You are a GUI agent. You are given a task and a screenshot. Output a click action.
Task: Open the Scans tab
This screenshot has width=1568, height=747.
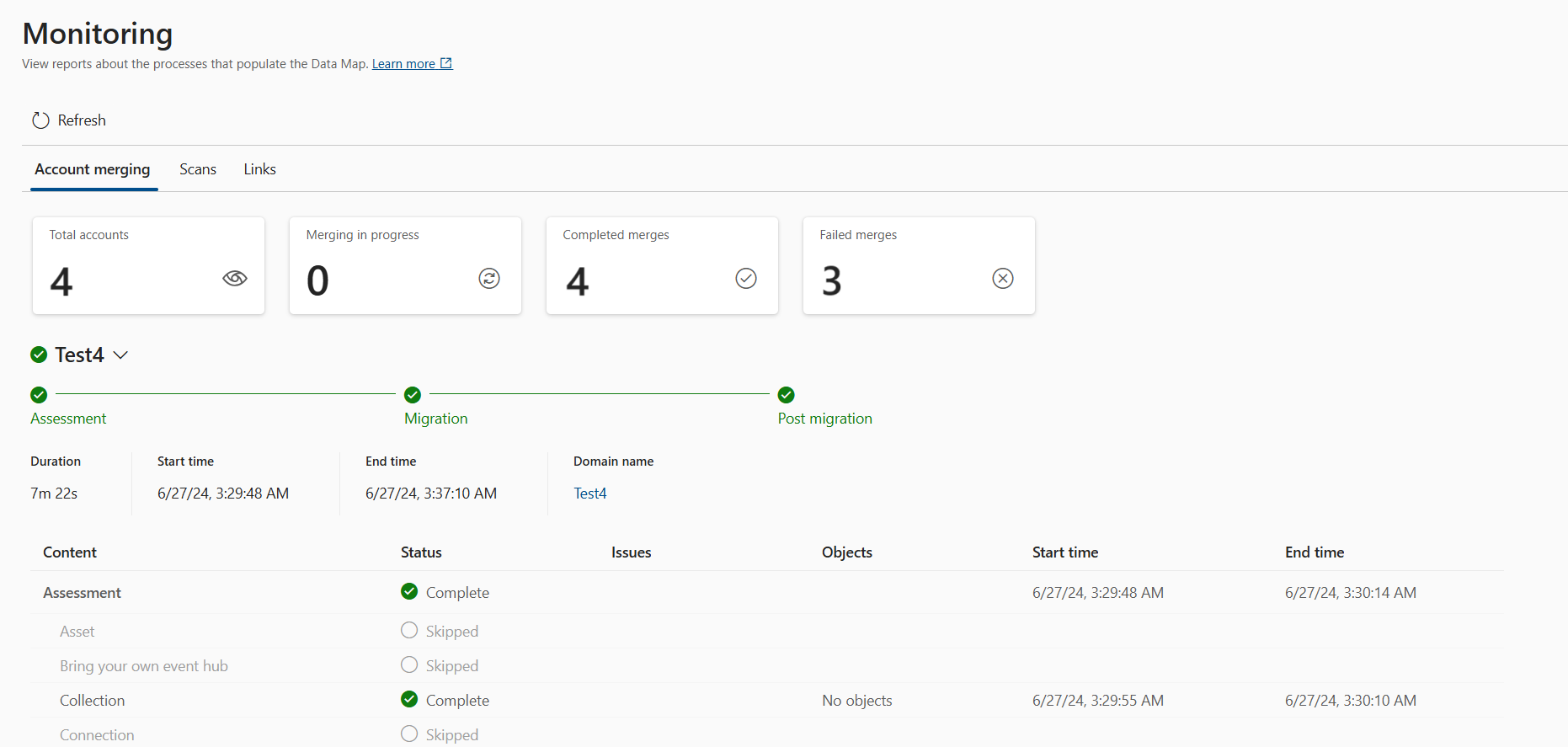pyautogui.click(x=198, y=169)
